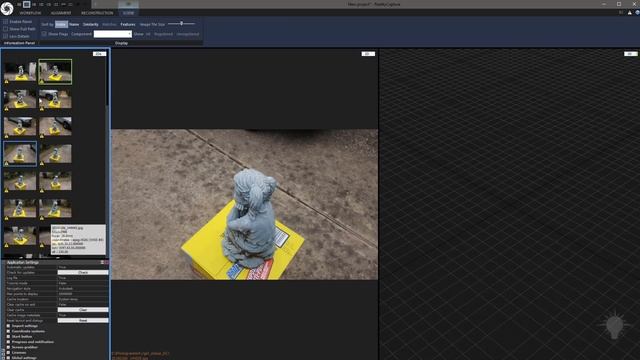Expand the Screen grabber section
The image size is (640, 360).
8,347
